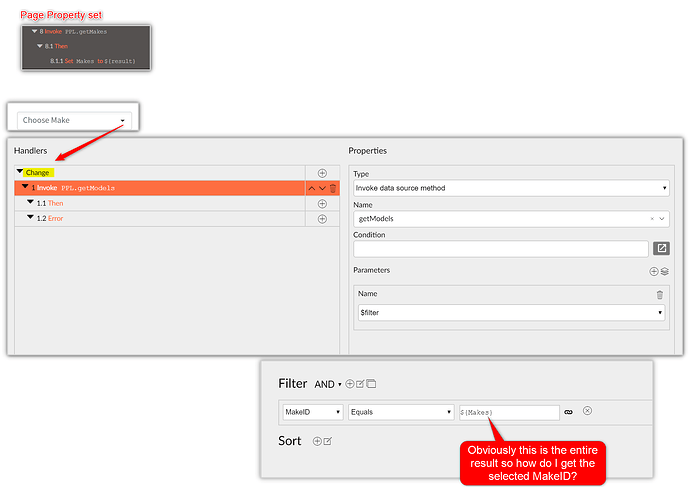Clear the getModels name selection
Viewport: 690px width, 487px height.
pyautogui.click(x=652, y=218)
